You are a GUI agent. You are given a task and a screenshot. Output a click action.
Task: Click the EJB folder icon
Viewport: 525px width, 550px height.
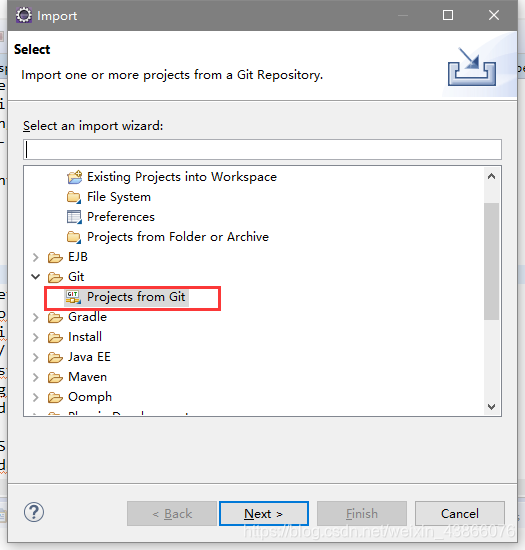coord(55,257)
